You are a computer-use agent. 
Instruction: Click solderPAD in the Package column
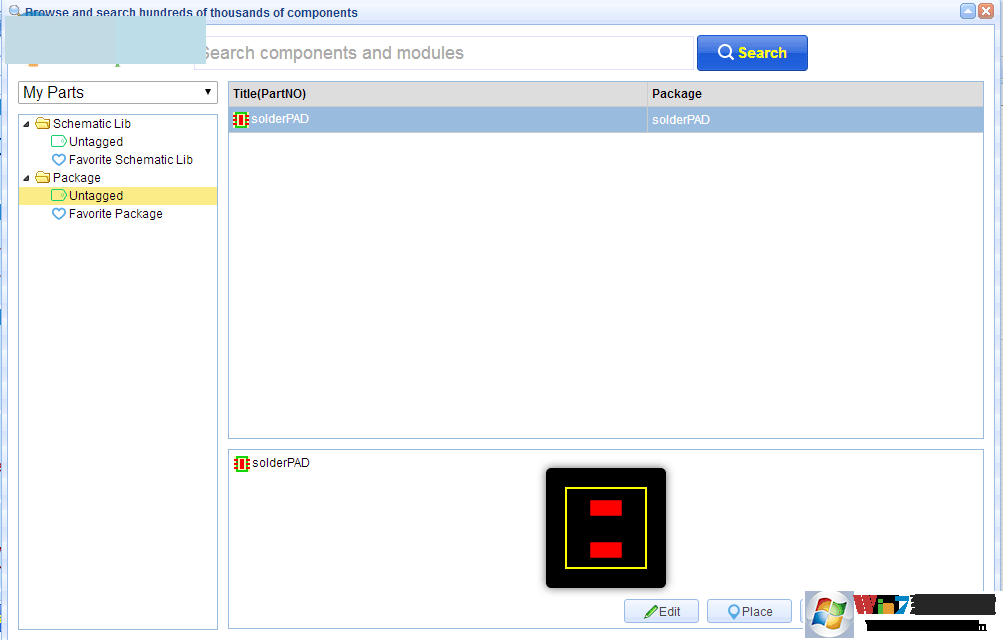click(681, 120)
